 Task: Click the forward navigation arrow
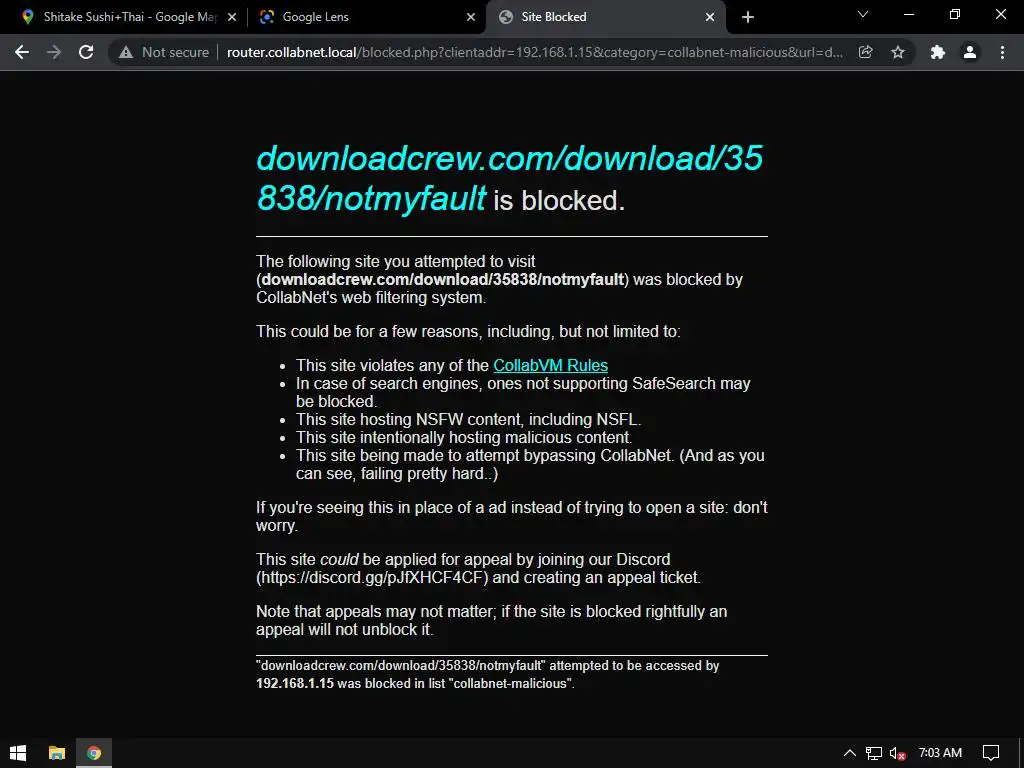coord(54,52)
